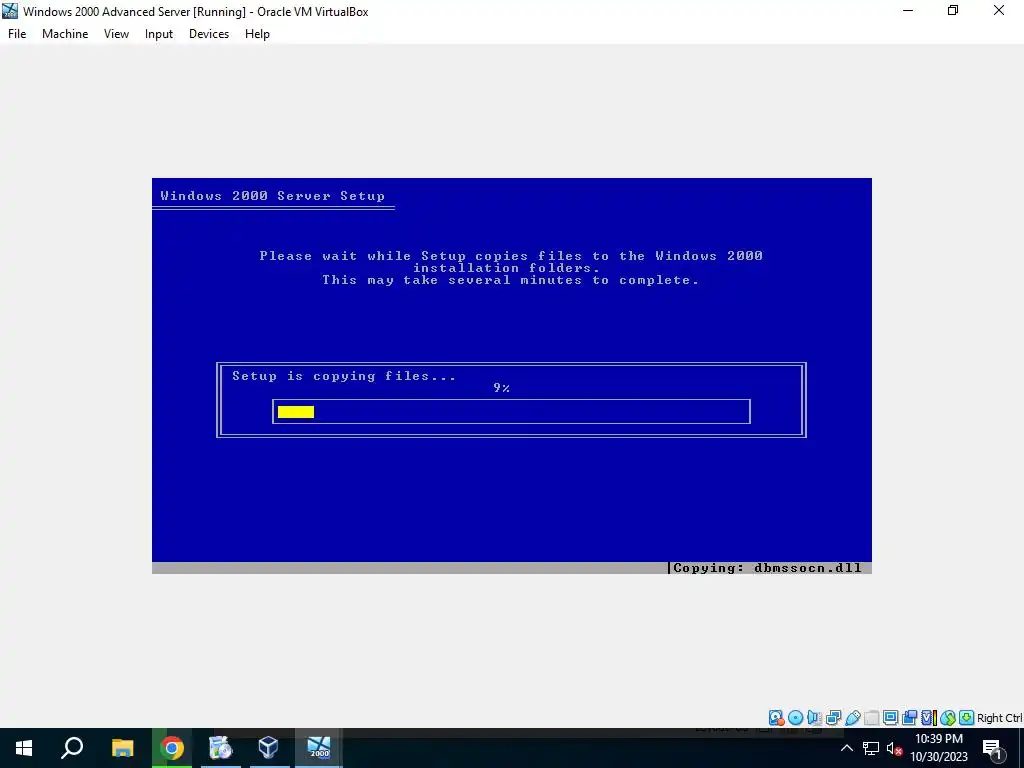The width and height of the screenshot is (1024, 768).
Task: Open taskbar Search
Action: pos(72,748)
